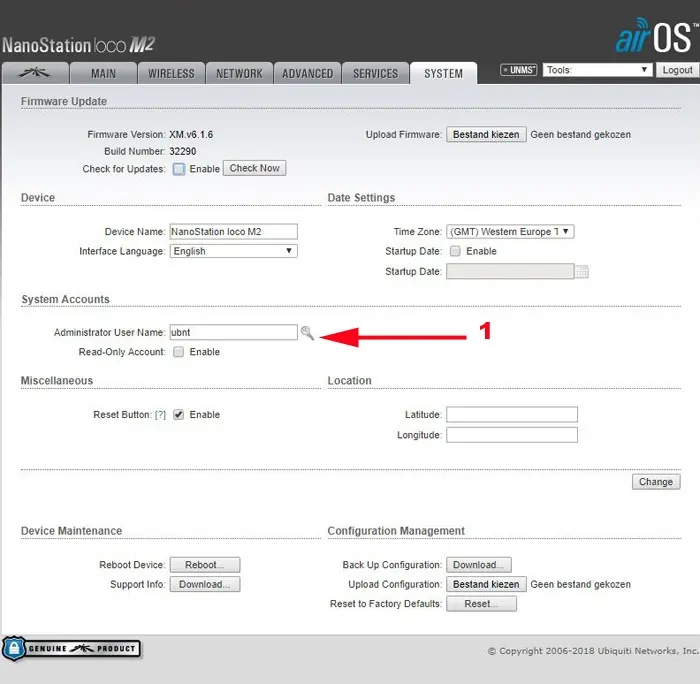This screenshot has height=684, width=700.
Task: Enable the Read-Only Account checkbox
Action: (x=179, y=352)
